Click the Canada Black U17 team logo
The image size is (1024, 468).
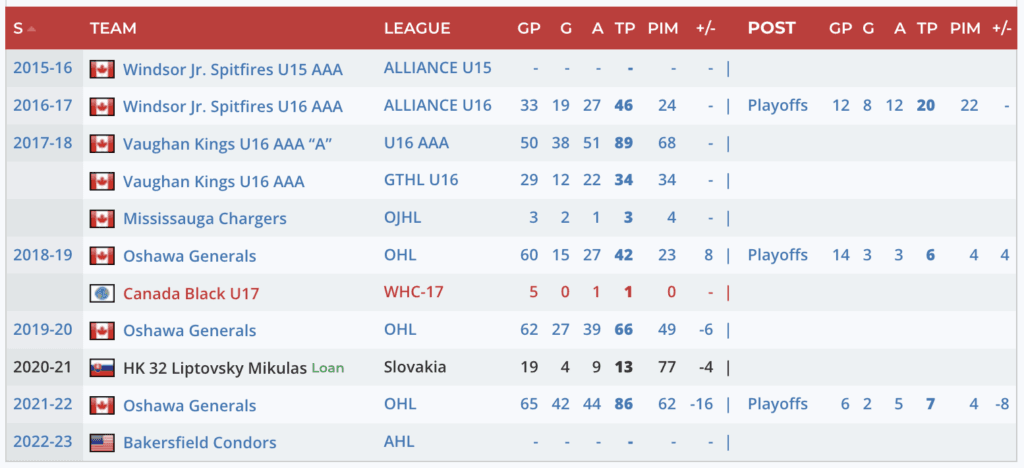click(101, 294)
